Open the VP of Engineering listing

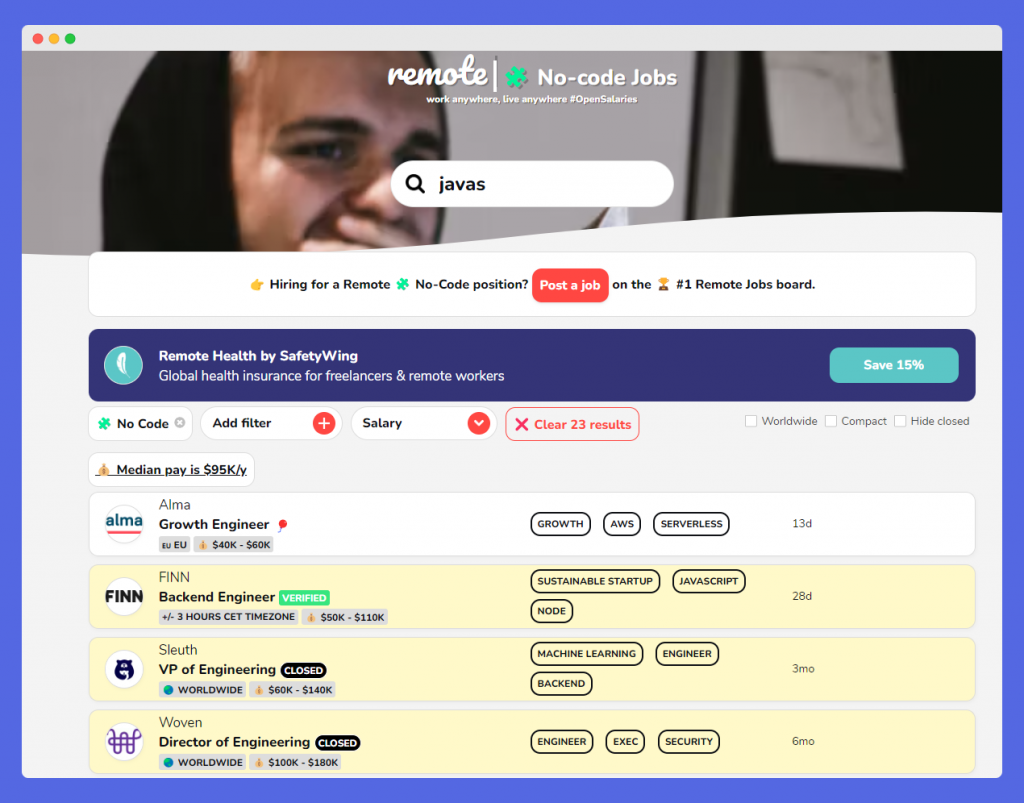click(x=217, y=669)
